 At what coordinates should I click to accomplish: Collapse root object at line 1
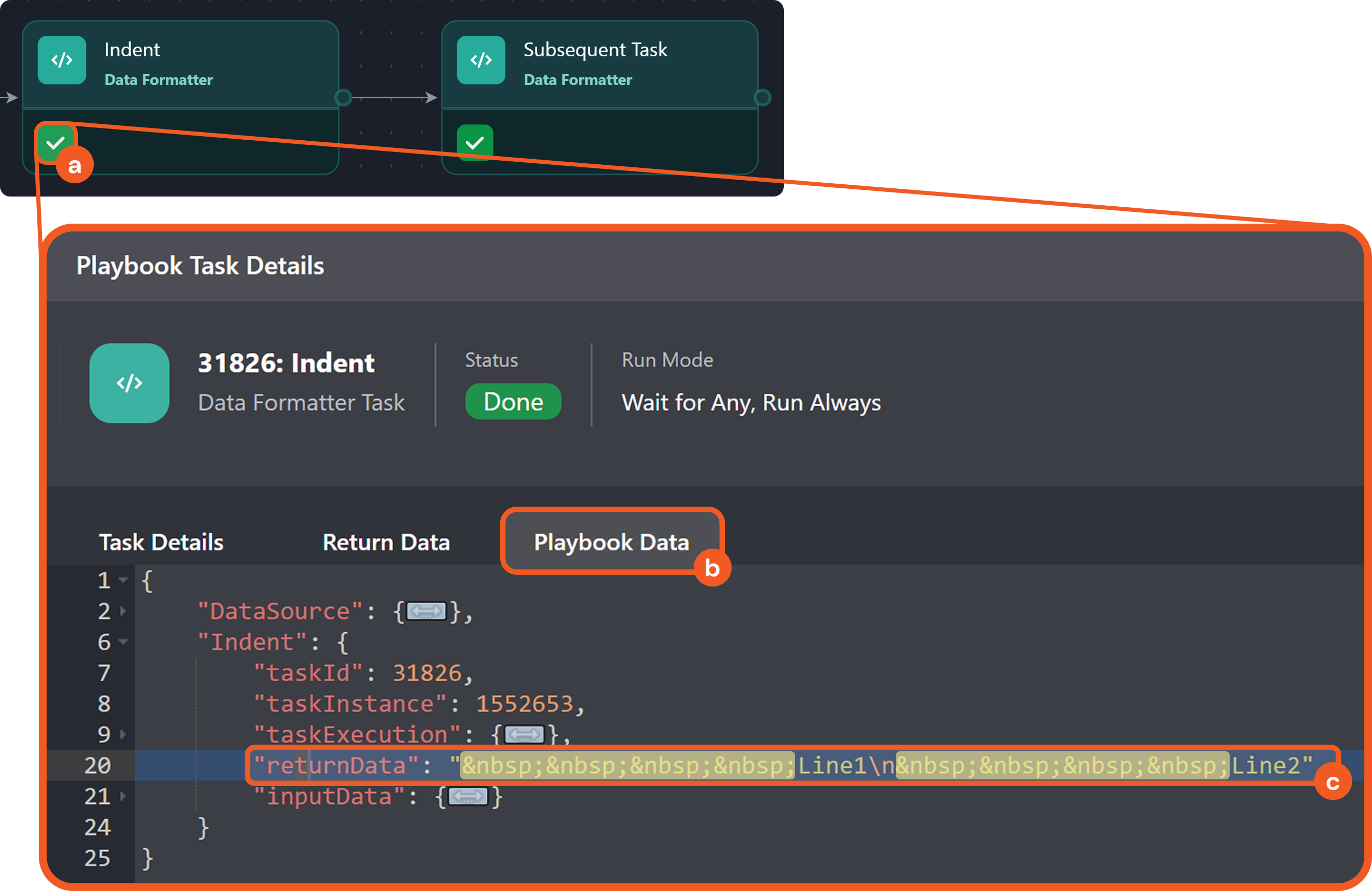pyautogui.click(x=123, y=580)
